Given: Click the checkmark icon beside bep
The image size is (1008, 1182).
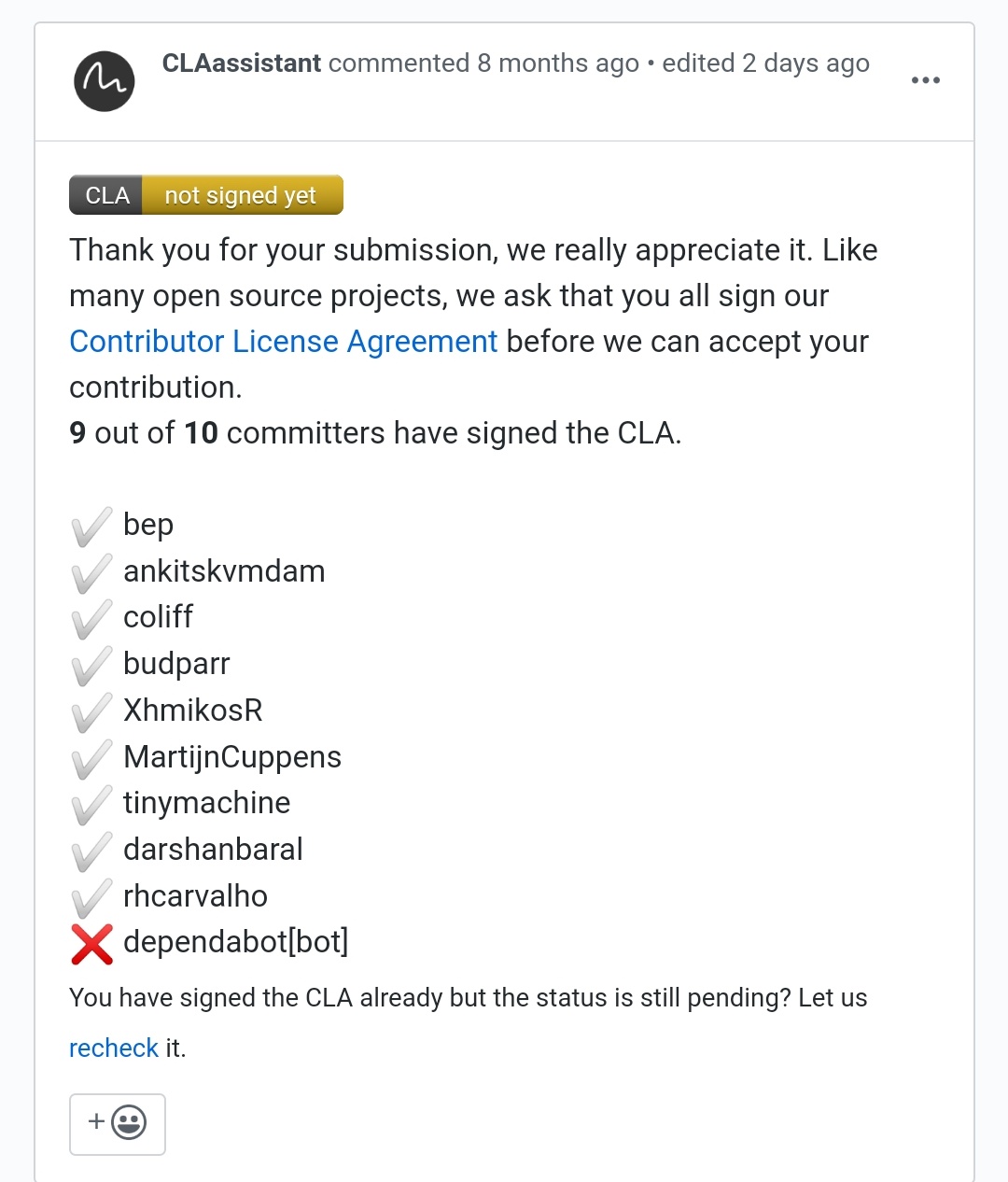Looking at the screenshot, I should (x=91, y=527).
